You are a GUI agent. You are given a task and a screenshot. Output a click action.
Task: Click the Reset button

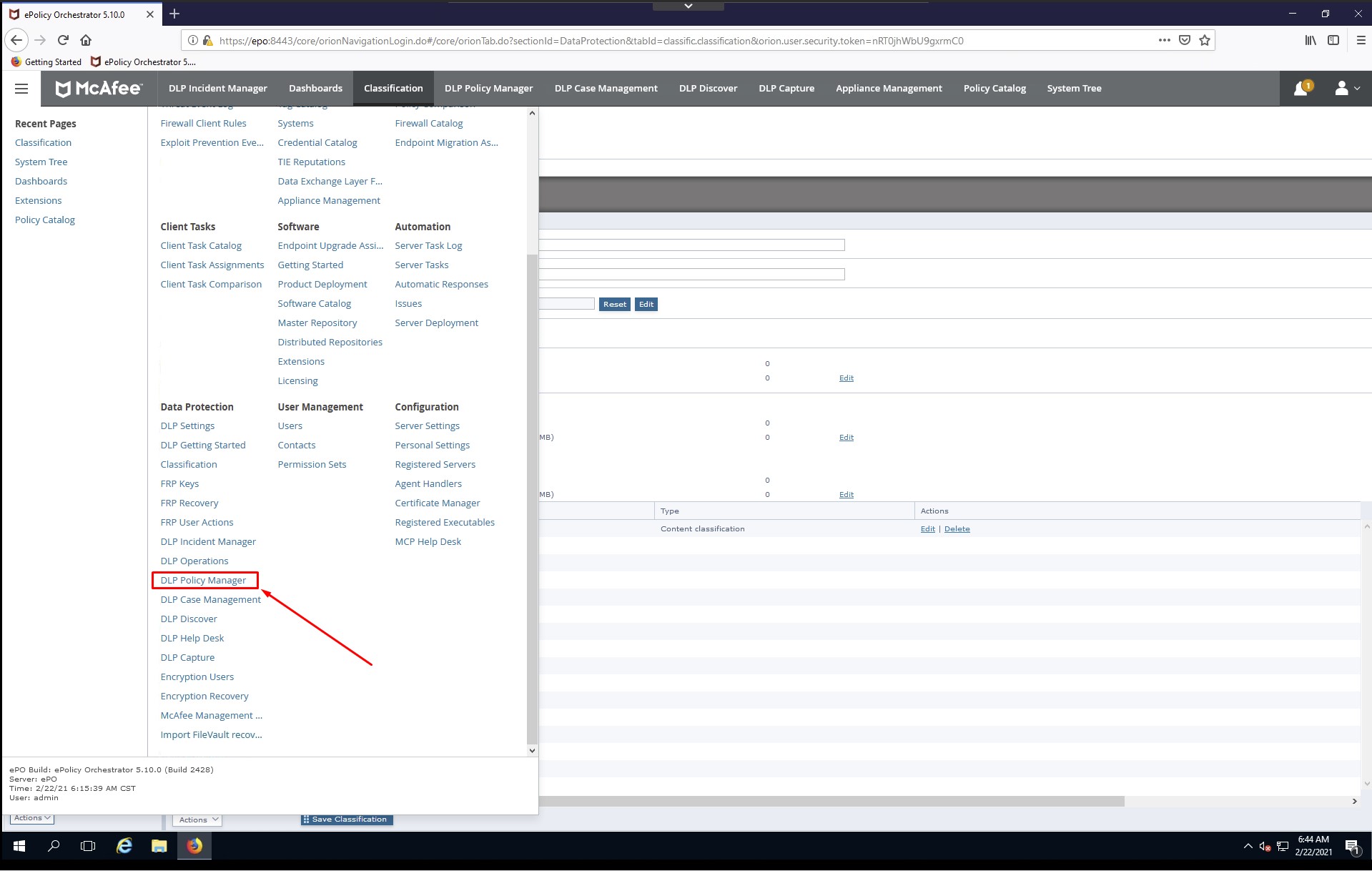(615, 304)
